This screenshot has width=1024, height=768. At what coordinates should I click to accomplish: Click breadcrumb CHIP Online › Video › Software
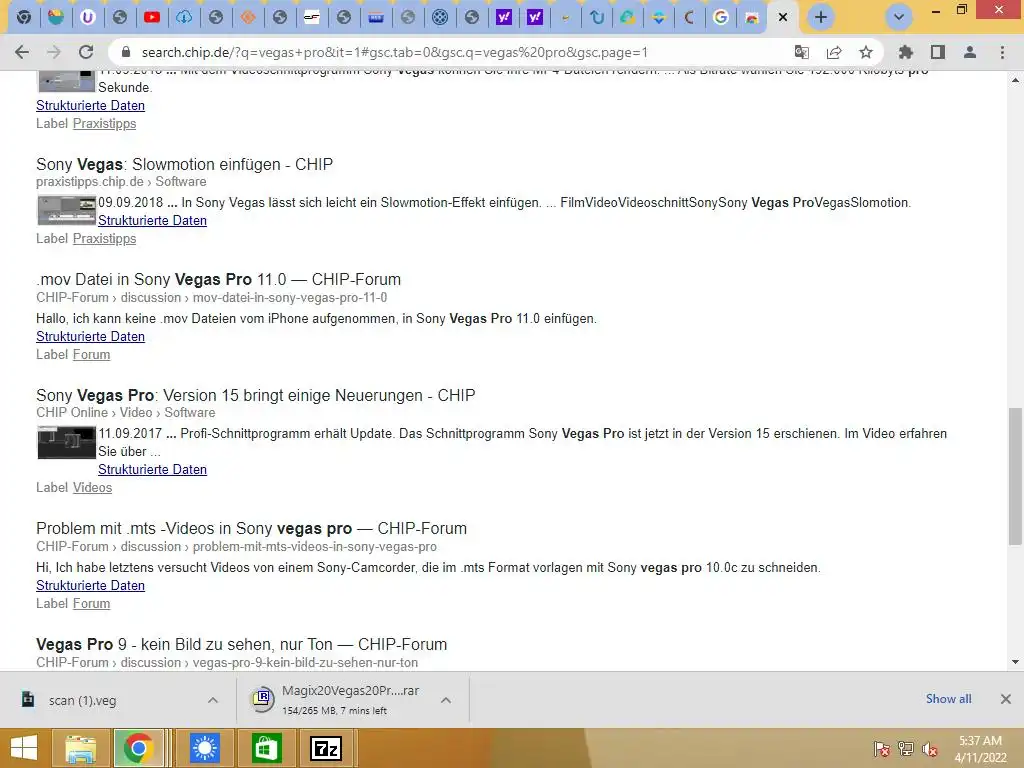coord(125,413)
